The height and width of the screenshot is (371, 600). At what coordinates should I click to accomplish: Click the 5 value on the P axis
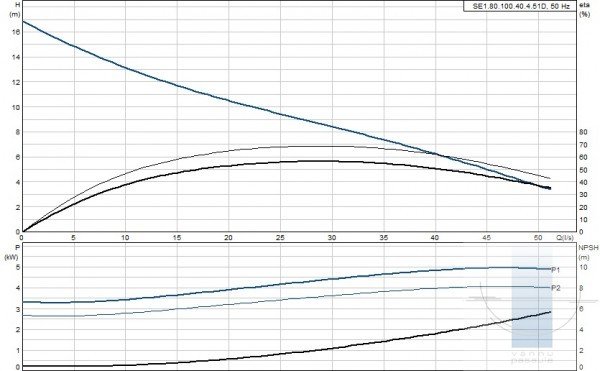pyautogui.click(x=18, y=267)
